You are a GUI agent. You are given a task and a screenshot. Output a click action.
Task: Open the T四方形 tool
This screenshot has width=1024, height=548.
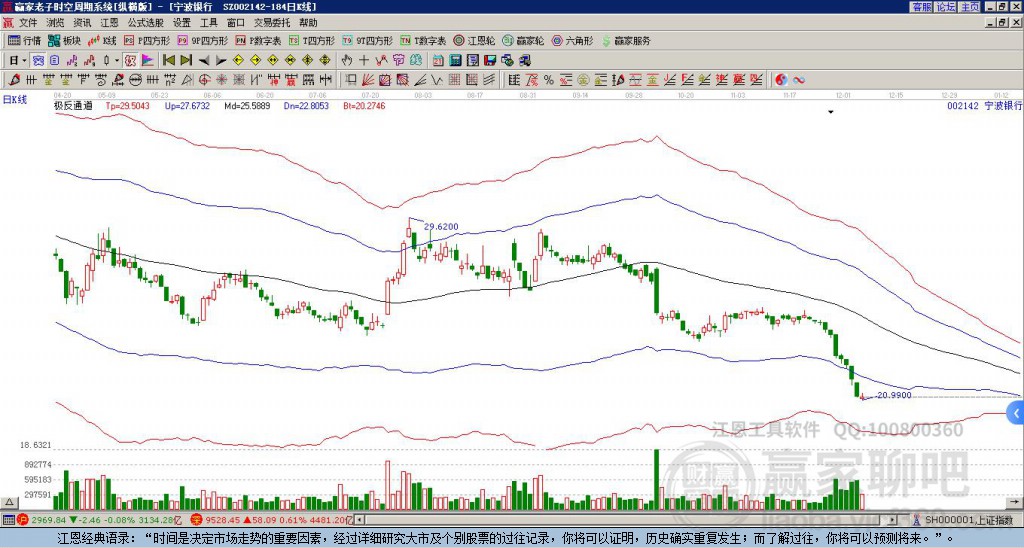click(312, 40)
